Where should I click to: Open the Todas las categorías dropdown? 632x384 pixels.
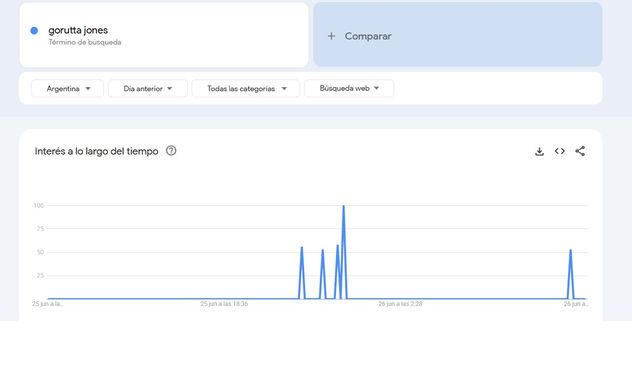tap(246, 89)
